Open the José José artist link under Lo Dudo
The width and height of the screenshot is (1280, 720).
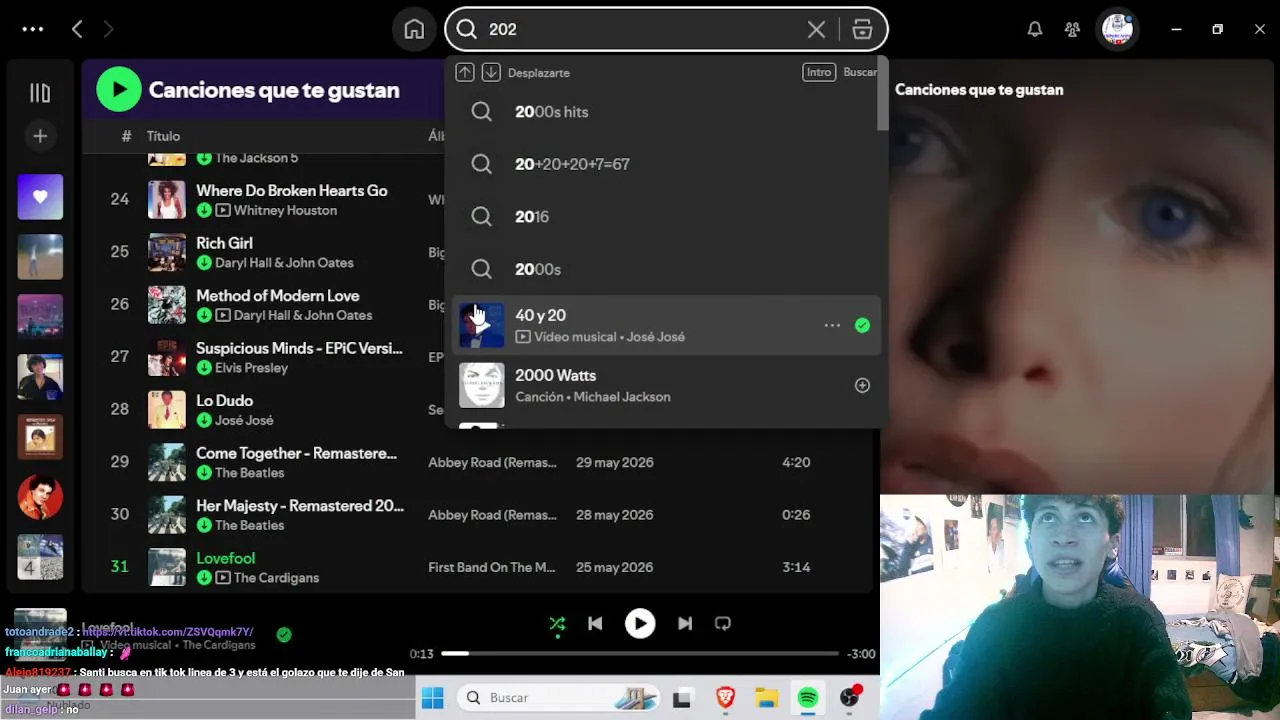[x=244, y=420]
